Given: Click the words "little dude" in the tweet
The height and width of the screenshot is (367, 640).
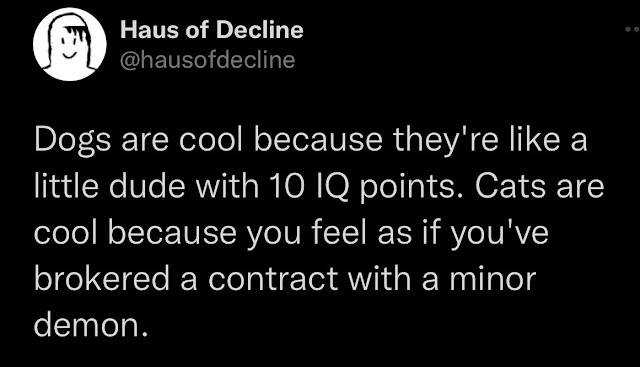Looking at the screenshot, I should [109, 187].
